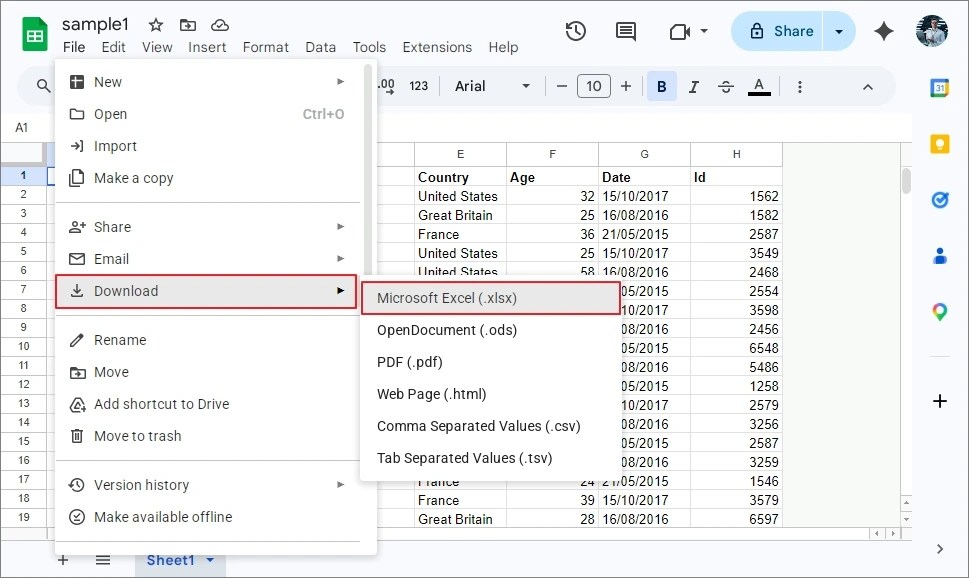
Task: Open Google Tasks in the side panel
Action: [x=939, y=200]
